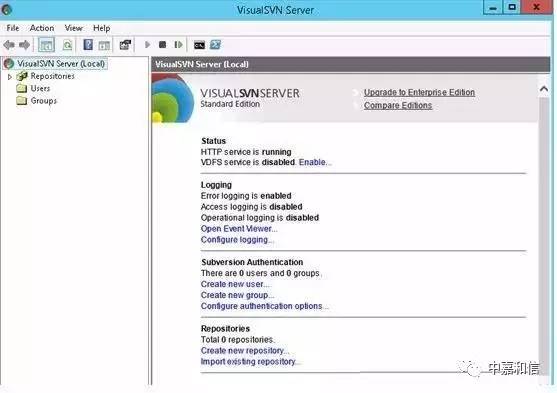Click the Create new user link

pyautogui.click(x=235, y=284)
